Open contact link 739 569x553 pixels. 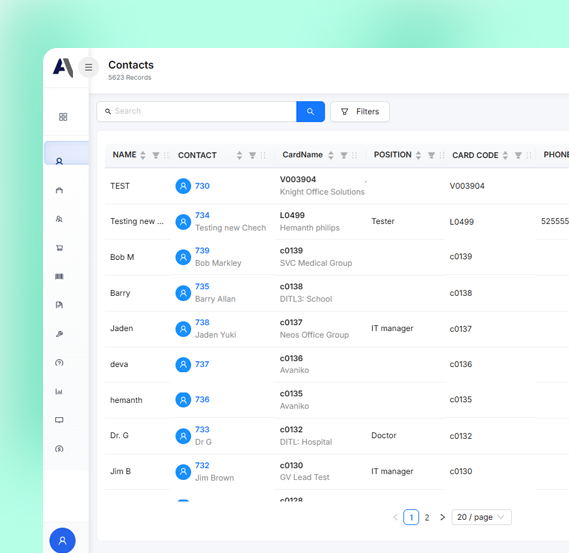[202, 250]
